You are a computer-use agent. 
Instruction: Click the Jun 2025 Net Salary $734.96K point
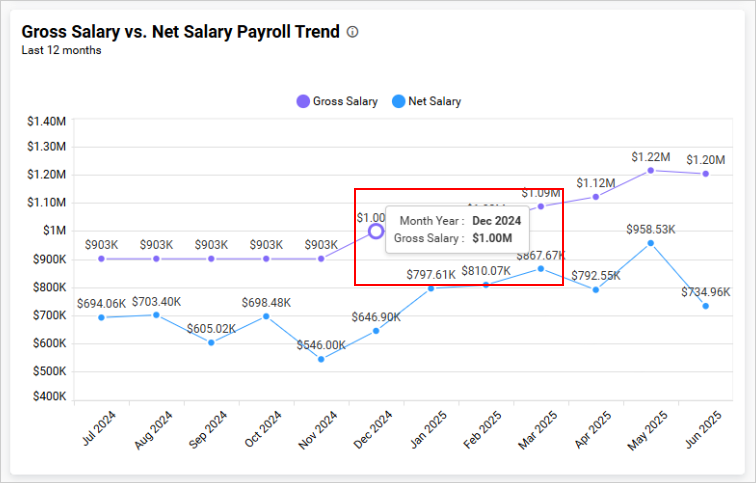pos(706,306)
